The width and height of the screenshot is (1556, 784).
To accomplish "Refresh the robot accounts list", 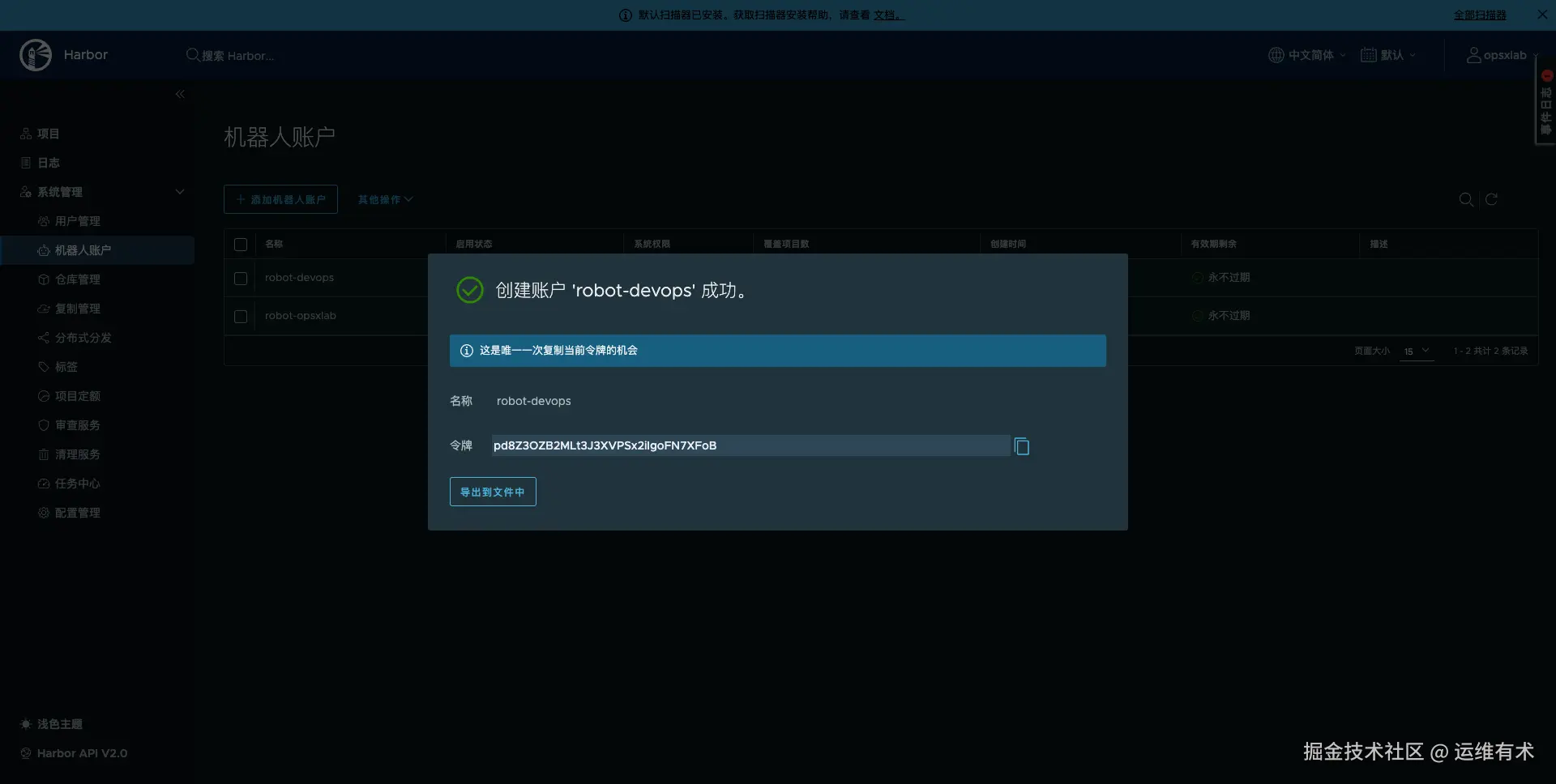I will 1492,198.
